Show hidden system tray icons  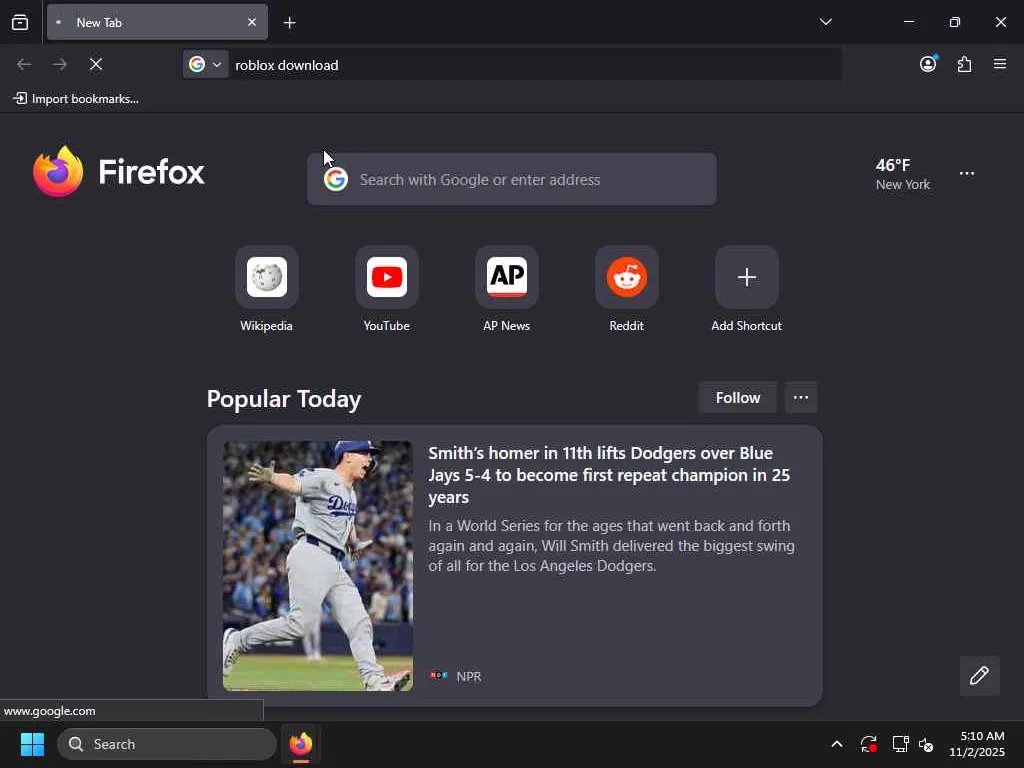837,744
